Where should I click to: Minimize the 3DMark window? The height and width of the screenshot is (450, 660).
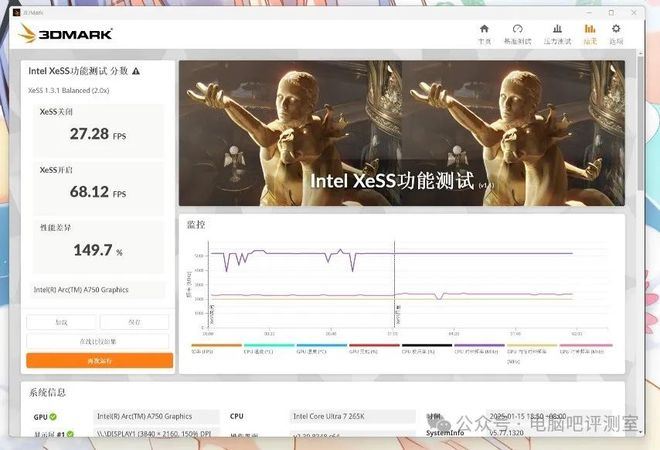589,13
